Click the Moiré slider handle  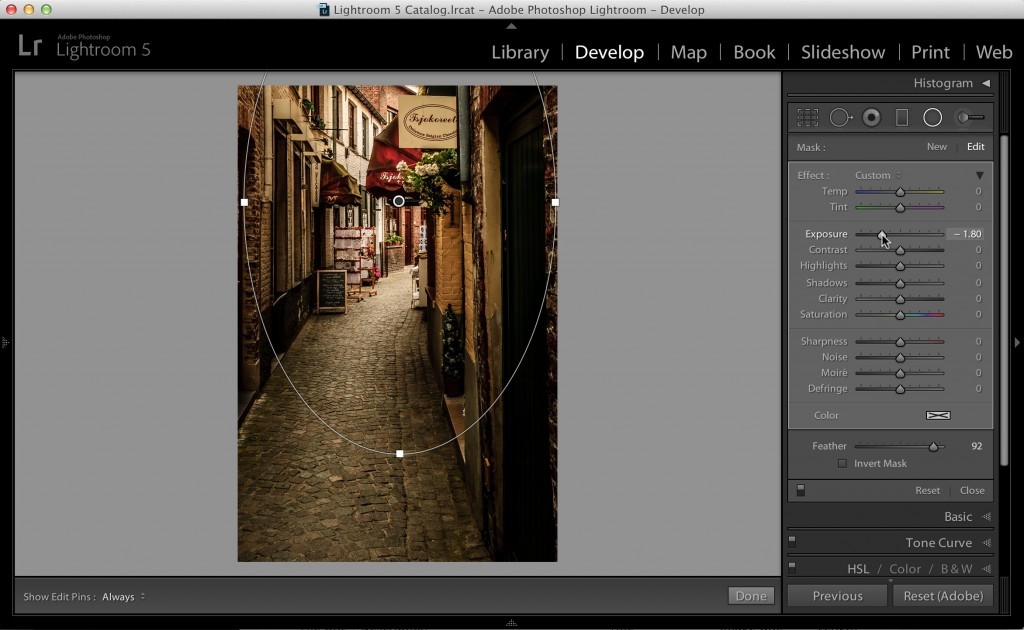[900, 373]
